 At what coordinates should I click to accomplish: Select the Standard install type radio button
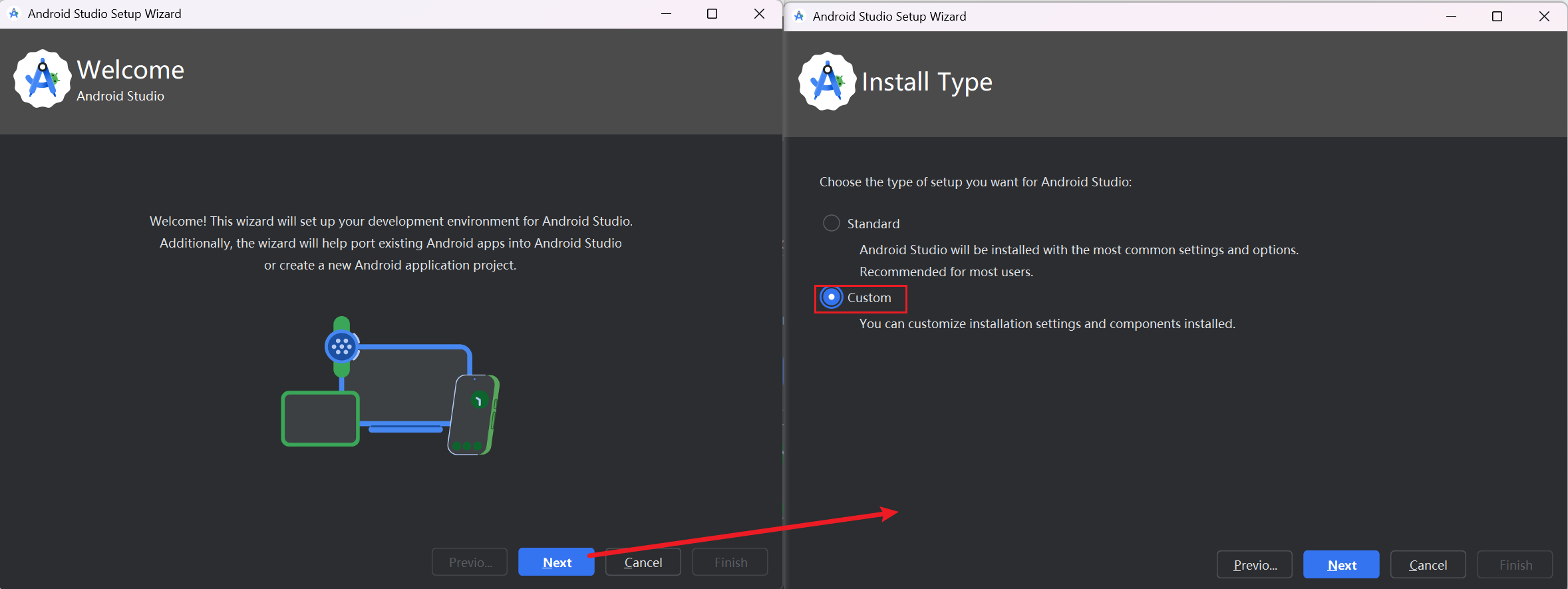pos(832,223)
